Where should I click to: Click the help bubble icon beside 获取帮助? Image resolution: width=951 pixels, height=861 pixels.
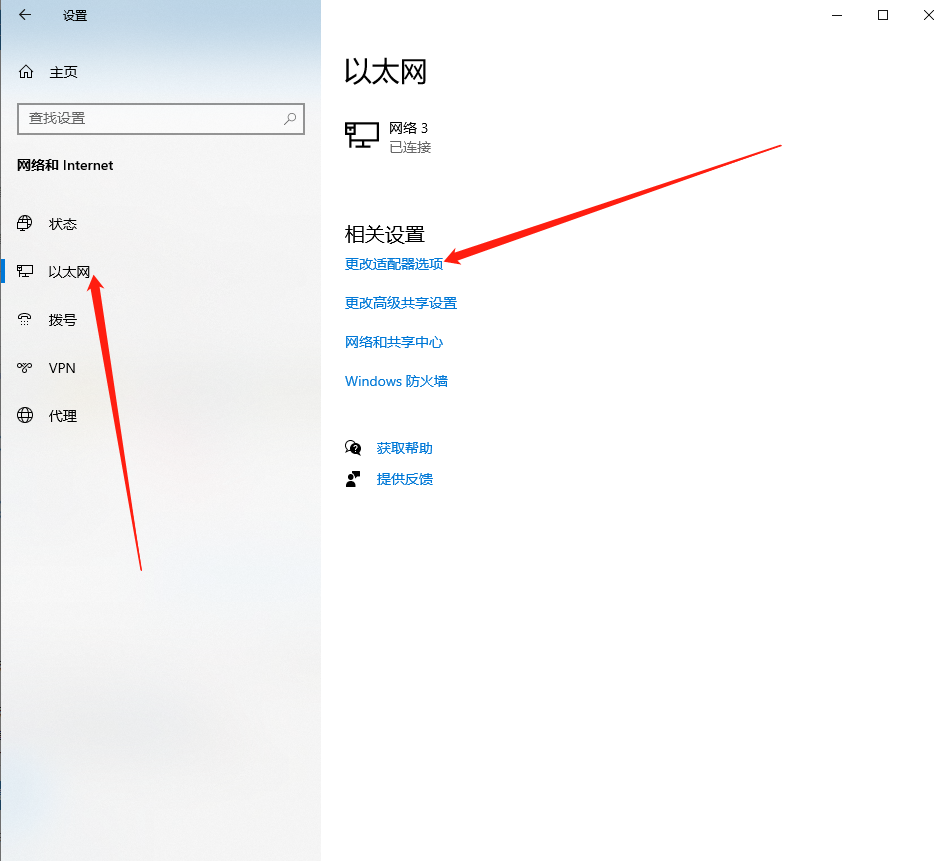(x=353, y=447)
